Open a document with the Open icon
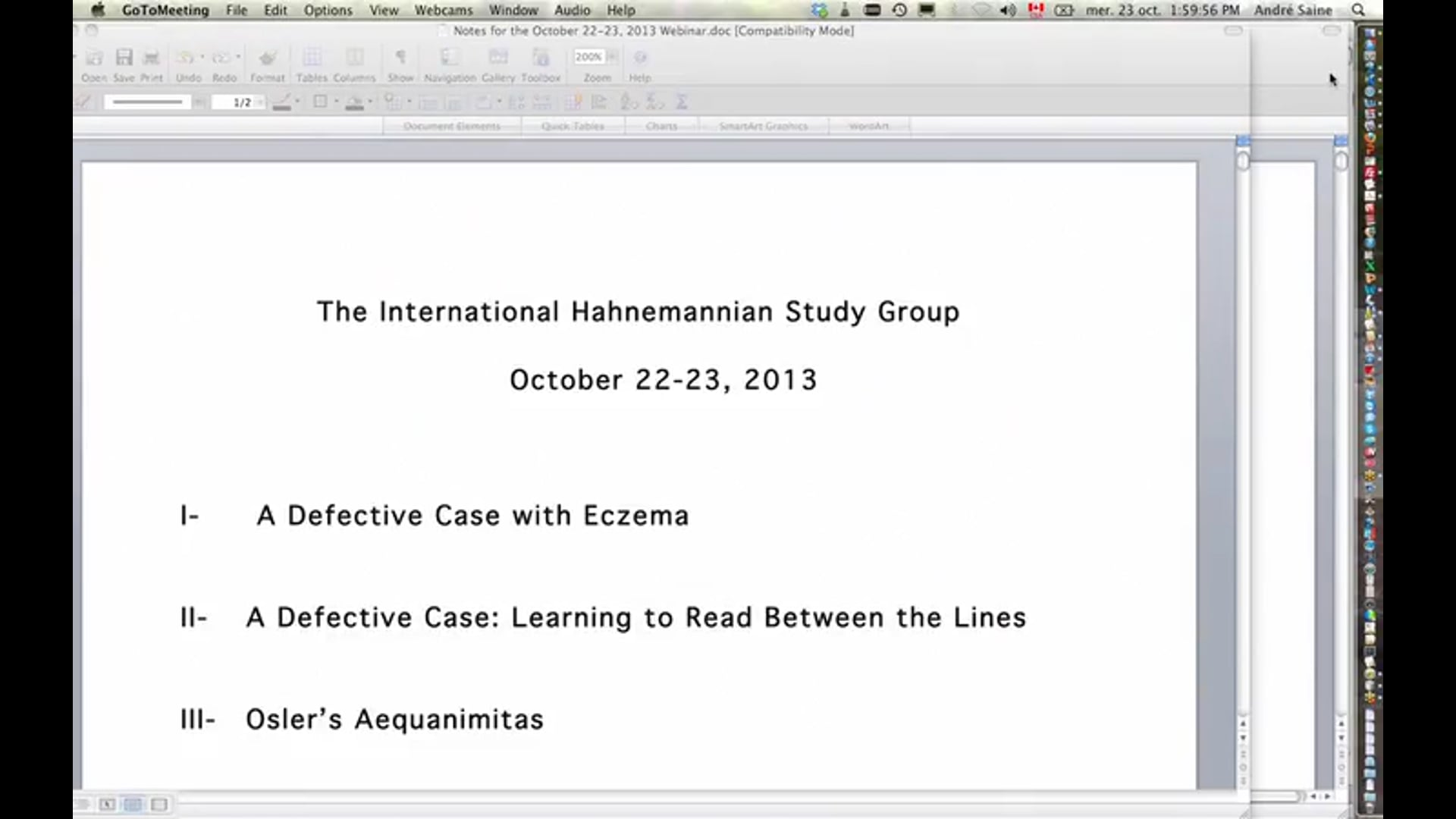1456x819 pixels. click(x=94, y=57)
